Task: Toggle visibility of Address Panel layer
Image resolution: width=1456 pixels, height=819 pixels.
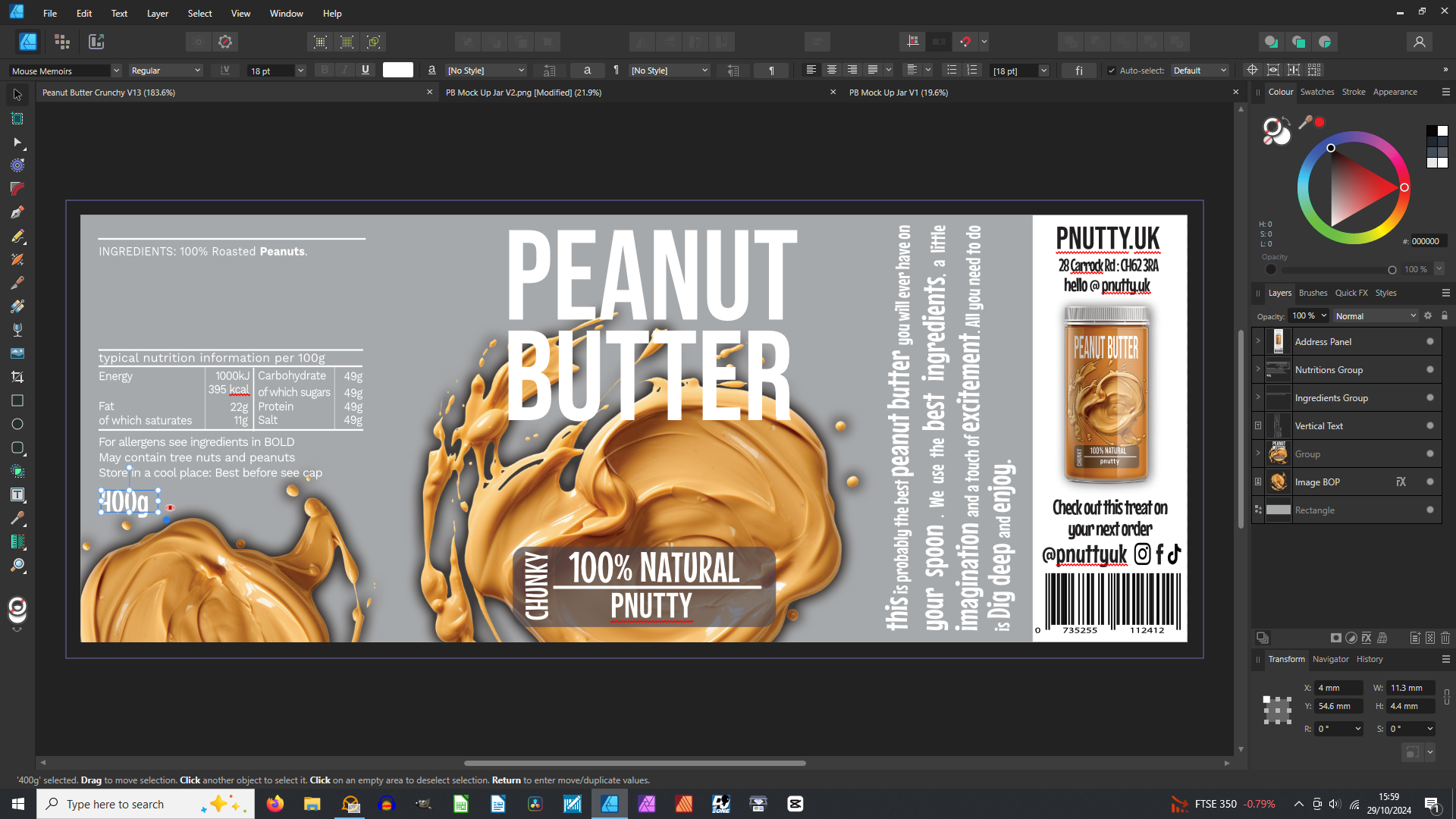Action: coord(1430,342)
